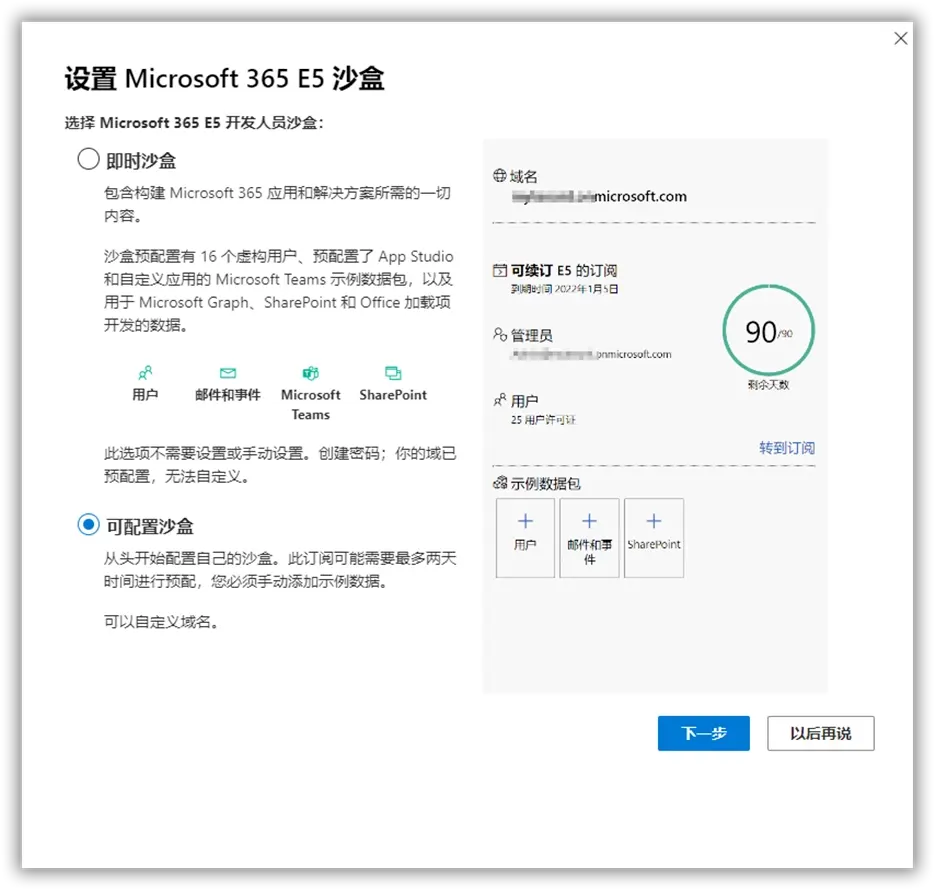
Task: Click the 管理员 person icon
Action: pyautogui.click(x=500, y=334)
